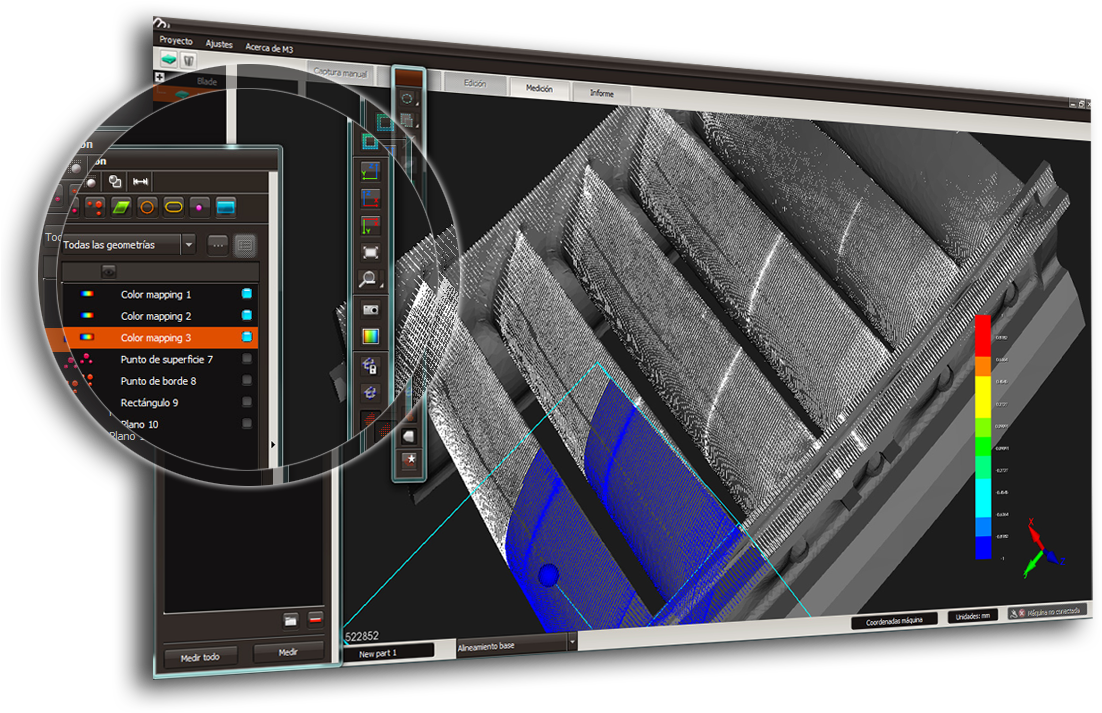Switch to the Informe tab
Screen dimensions: 1102x713
click(602, 93)
